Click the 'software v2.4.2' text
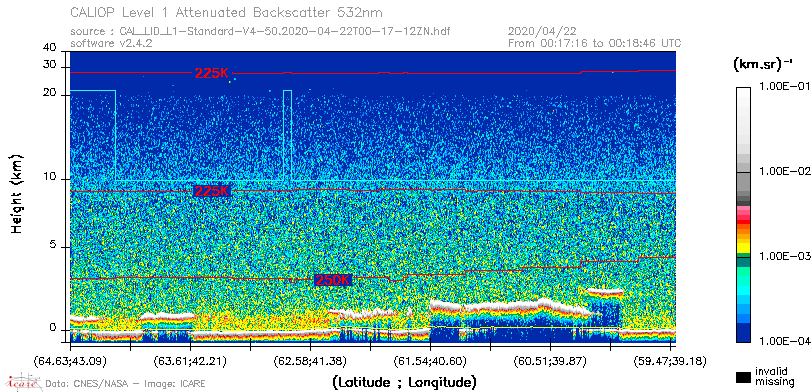This screenshot has height=392, width=811. tap(111, 43)
